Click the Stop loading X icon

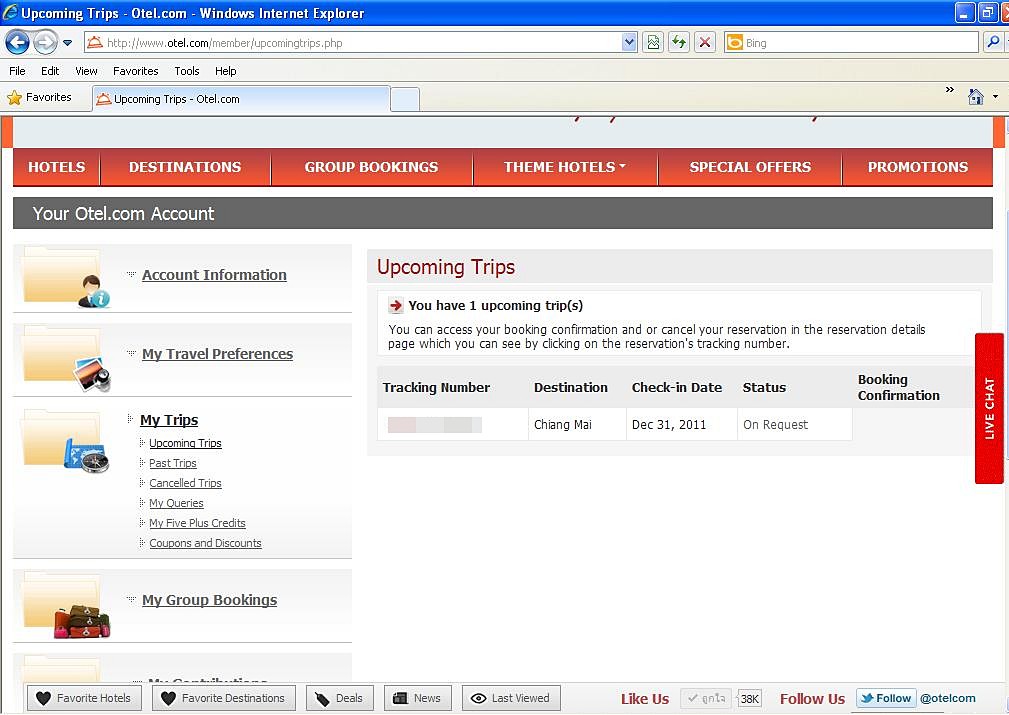(x=705, y=43)
